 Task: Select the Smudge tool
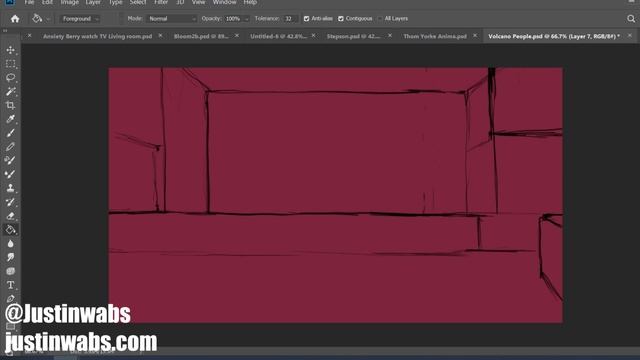[11, 257]
